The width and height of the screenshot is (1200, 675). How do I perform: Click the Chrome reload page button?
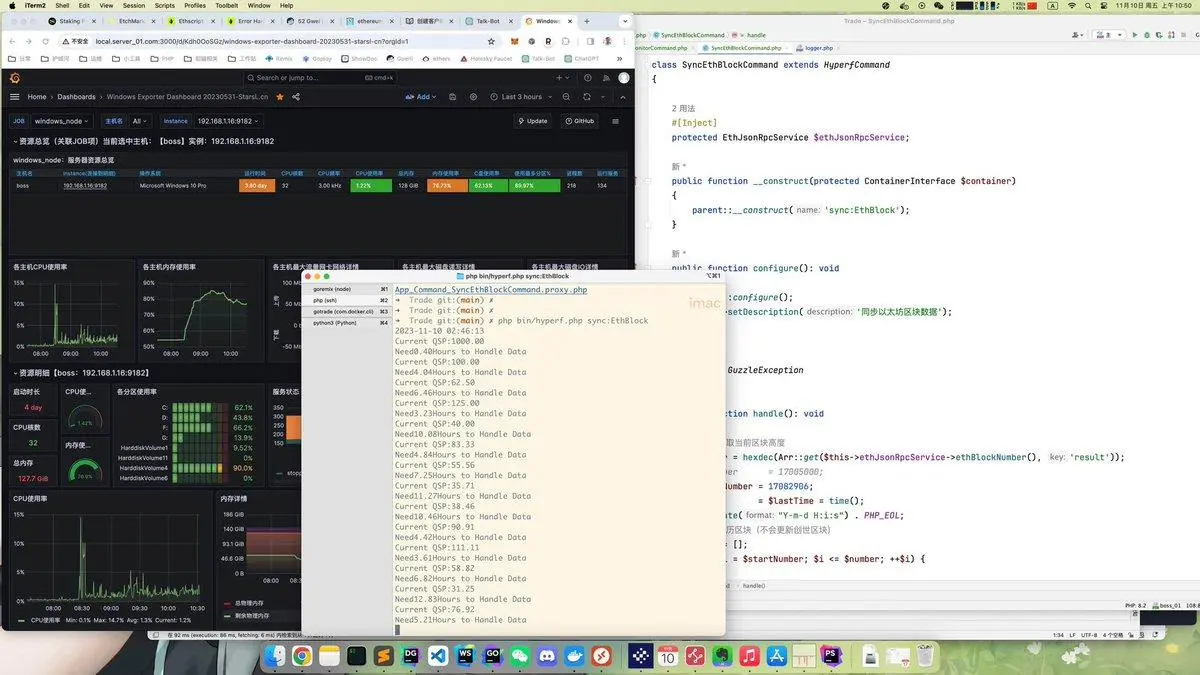click(x=46, y=41)
